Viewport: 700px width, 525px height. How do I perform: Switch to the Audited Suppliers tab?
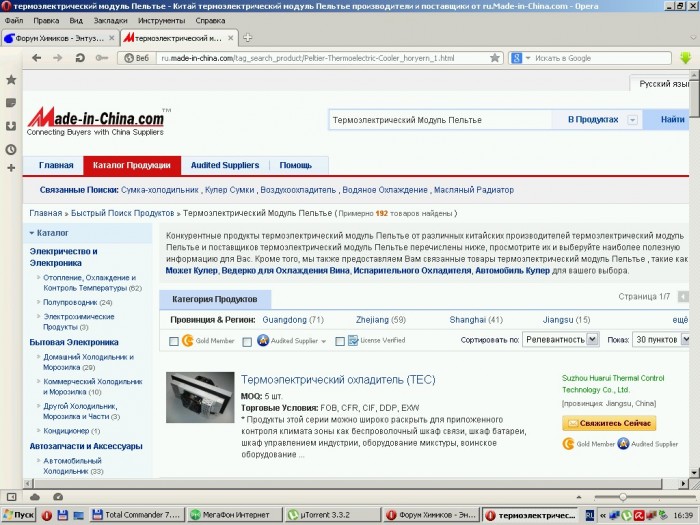click(224, 165)
